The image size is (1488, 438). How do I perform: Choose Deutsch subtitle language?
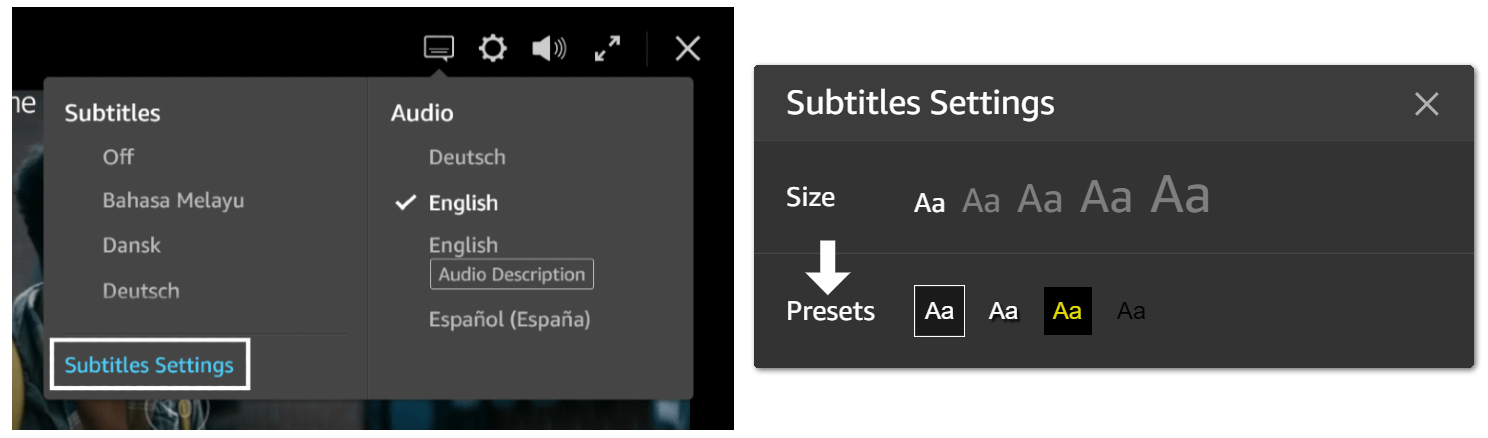tap(141, 291)
